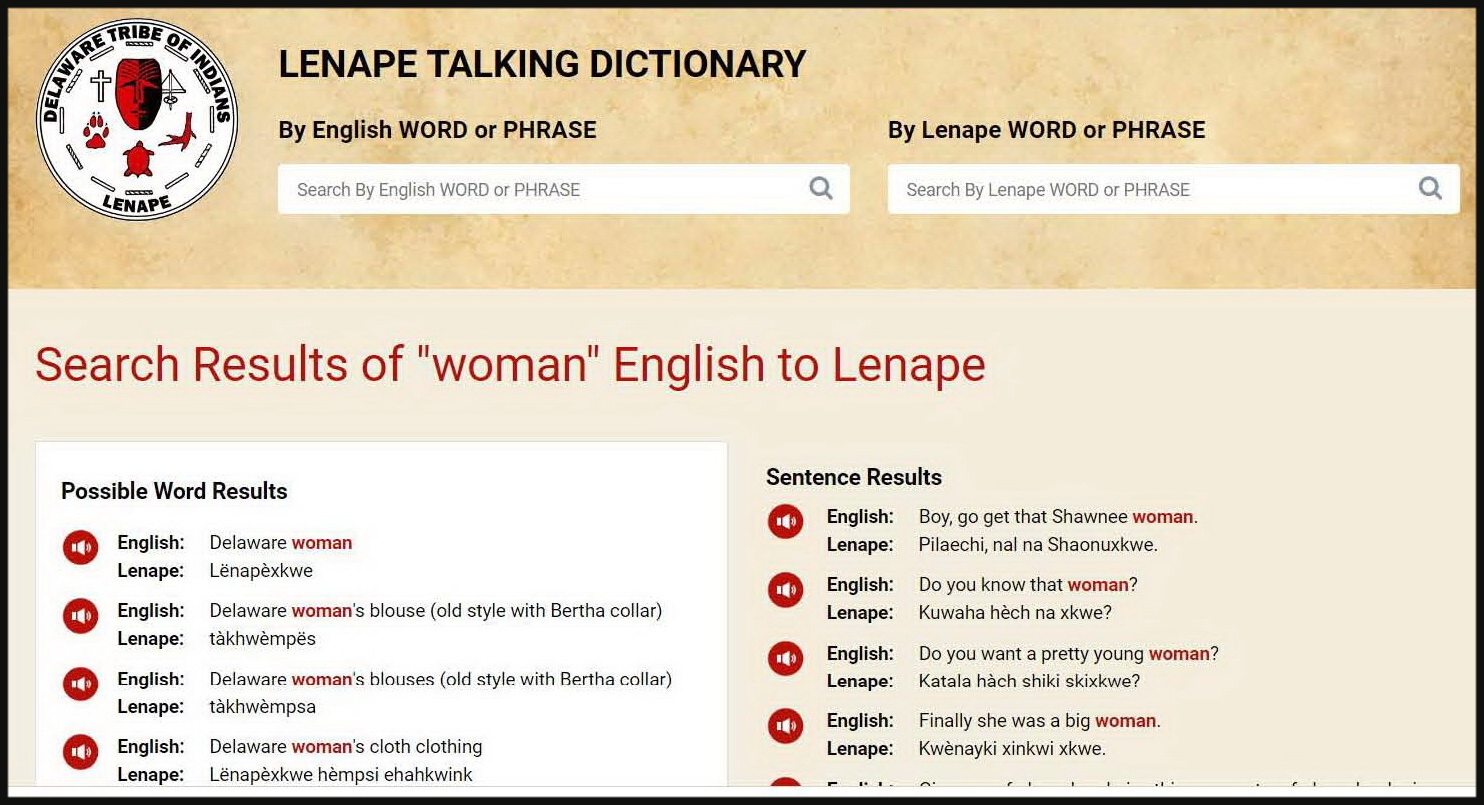Play the "Pilaechi, nal na Shaonuxkwe" sentence audio
1484x805 pixels.
[x=785, y=521]
